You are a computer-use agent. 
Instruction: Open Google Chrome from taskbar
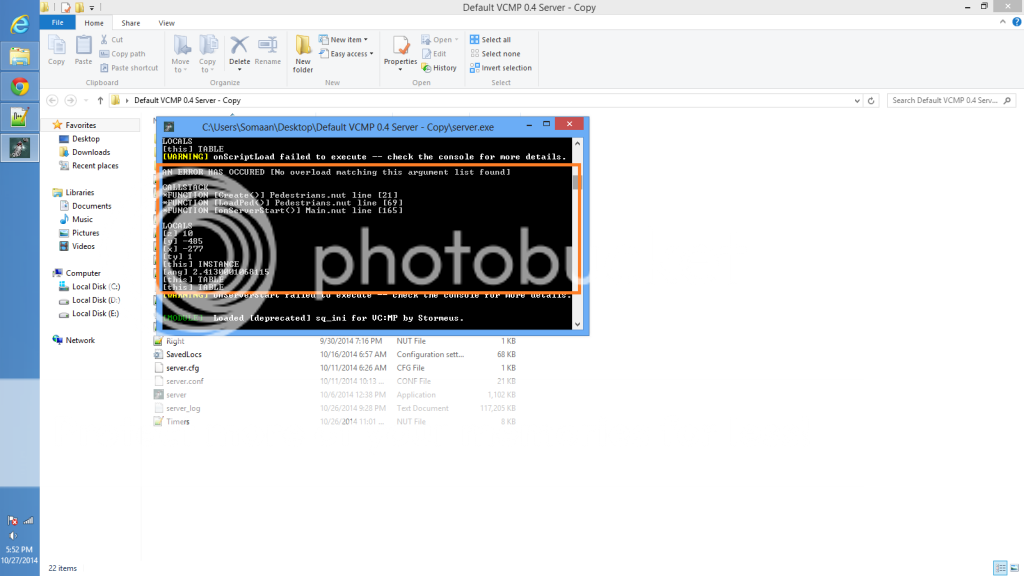(x=20, y=86)
